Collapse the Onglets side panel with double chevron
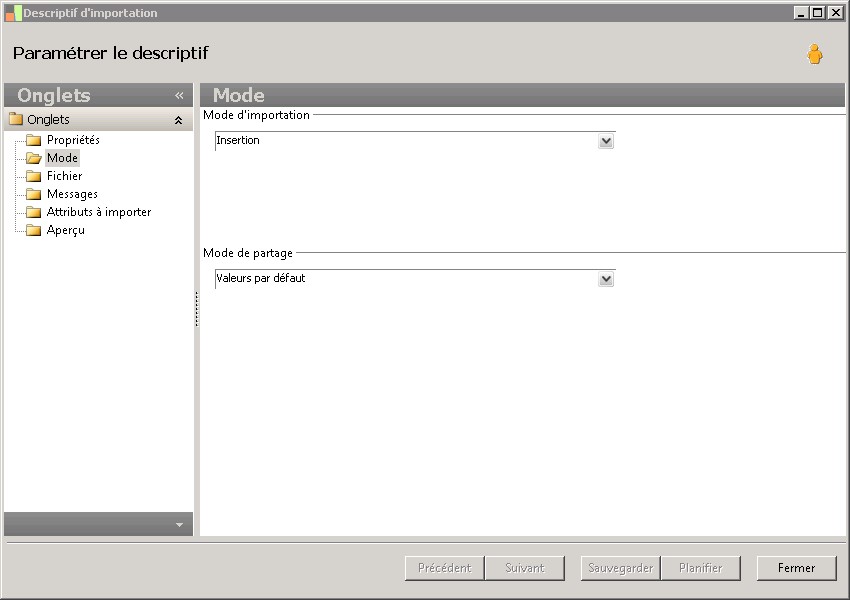Image resolution: width=850 pixels, height=600 pixels. tap(179, 95)
